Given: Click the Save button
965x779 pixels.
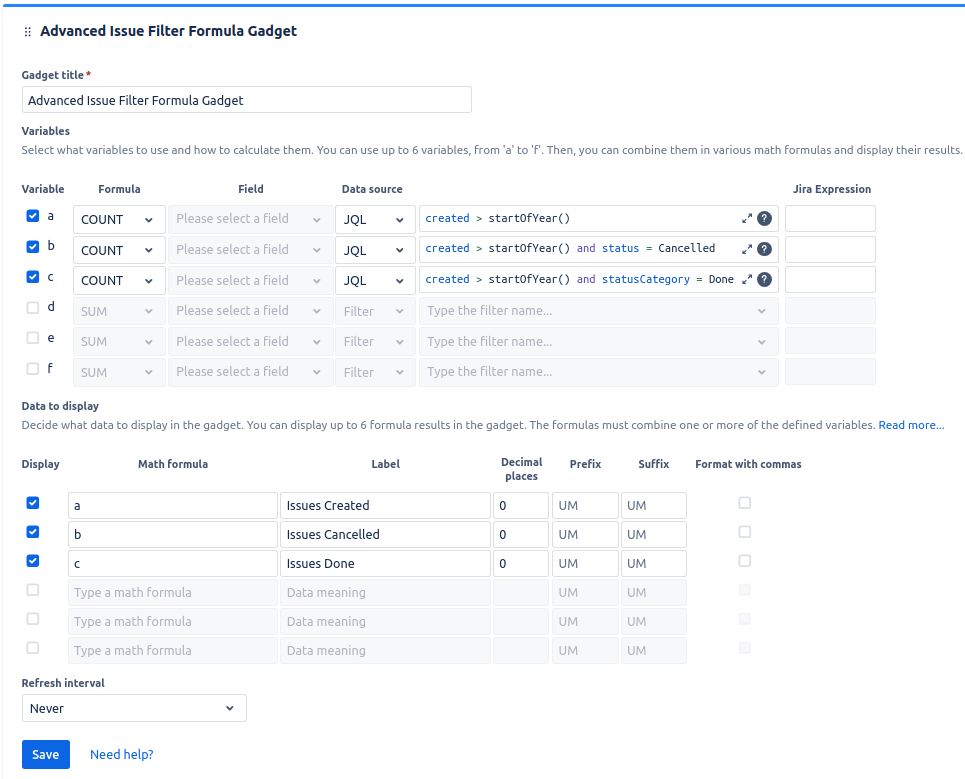Looking at the screenshot, I should tap(46, 754).
